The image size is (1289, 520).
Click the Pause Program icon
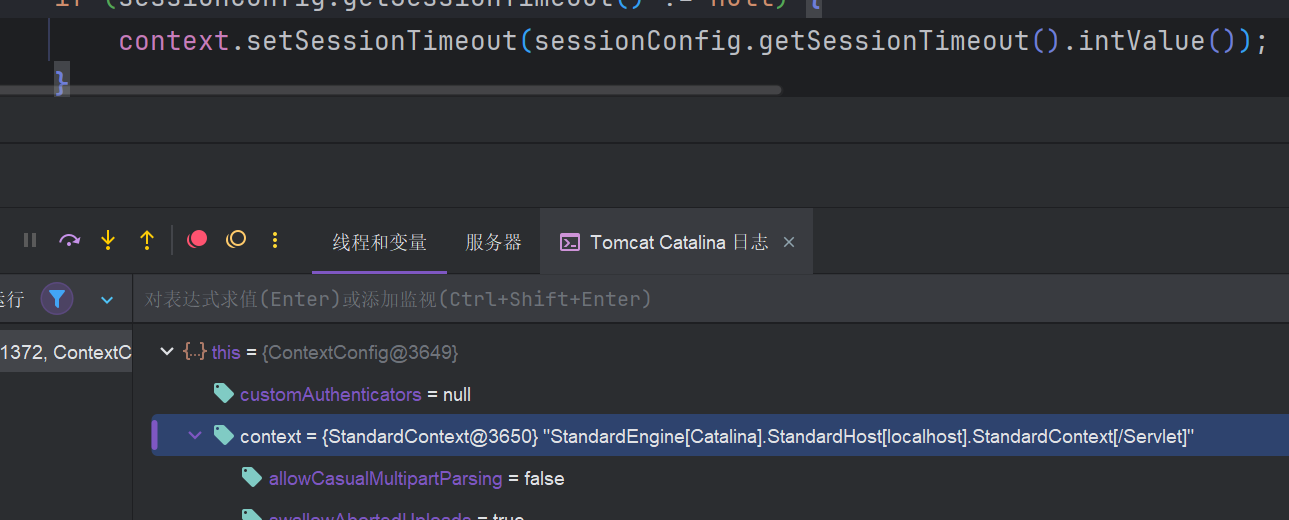(30, 240)
